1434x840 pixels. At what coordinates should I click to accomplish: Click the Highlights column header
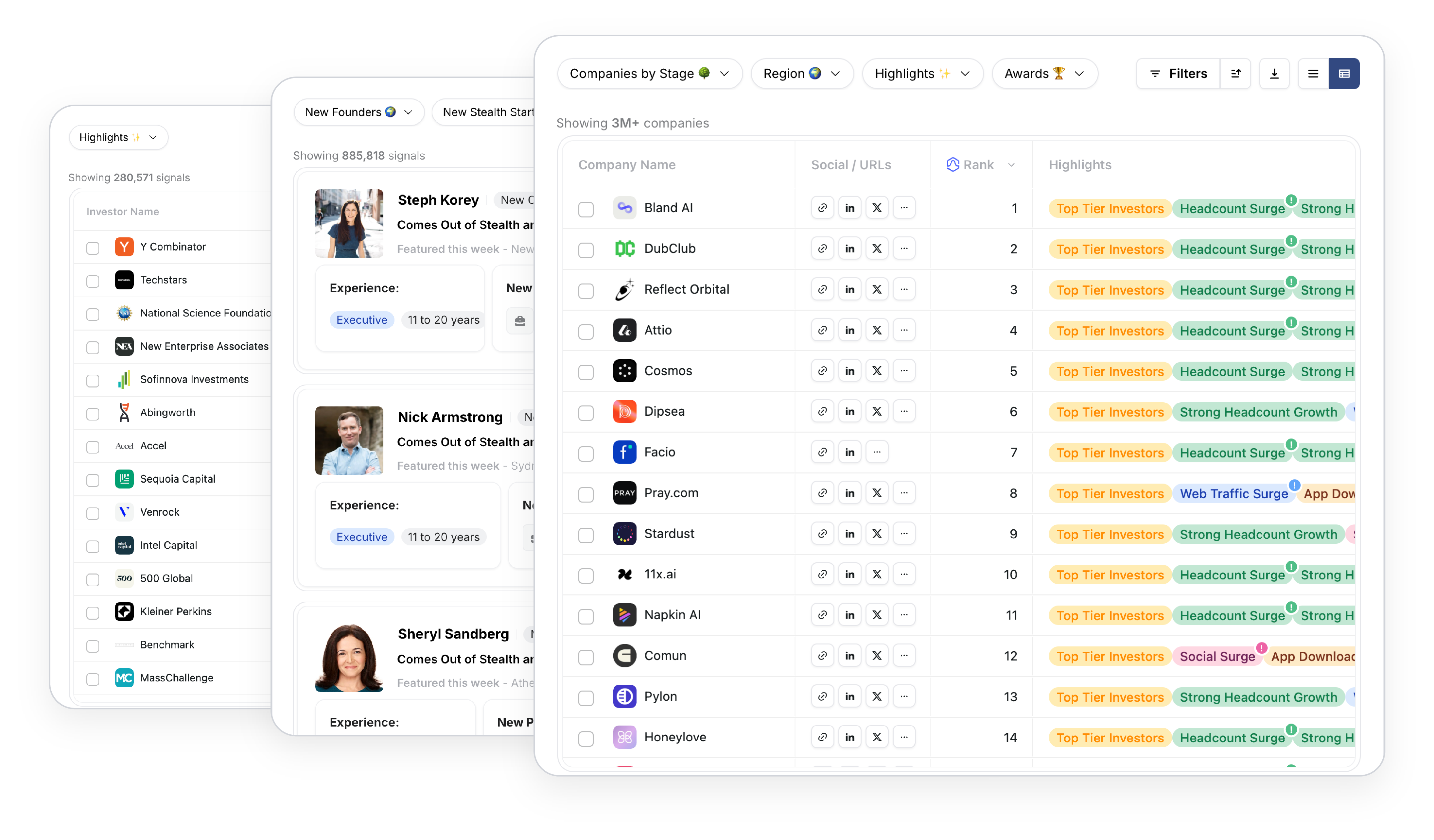pyautogui.click(x=1079, y=164)
